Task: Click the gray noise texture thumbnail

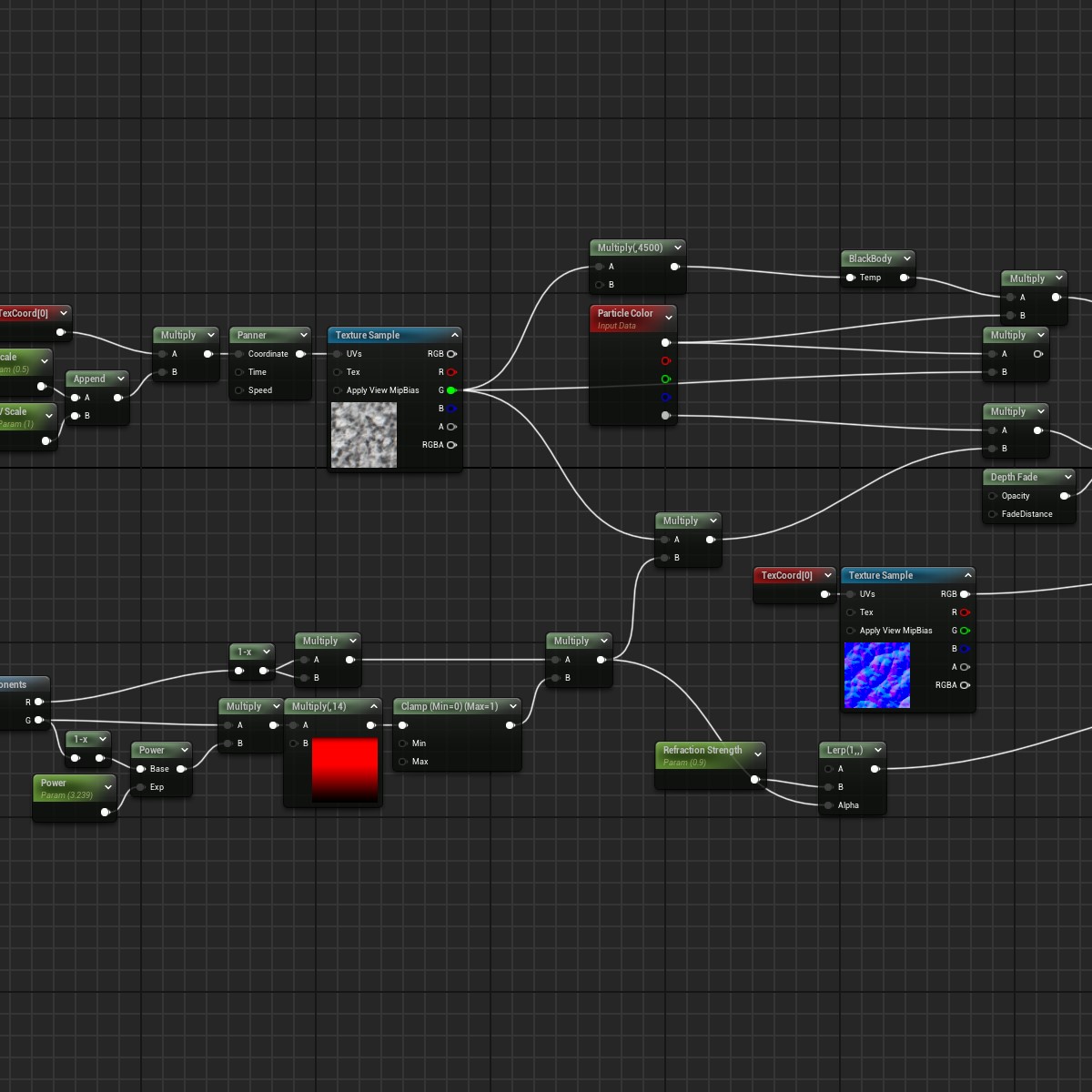Action: (364, 435)
